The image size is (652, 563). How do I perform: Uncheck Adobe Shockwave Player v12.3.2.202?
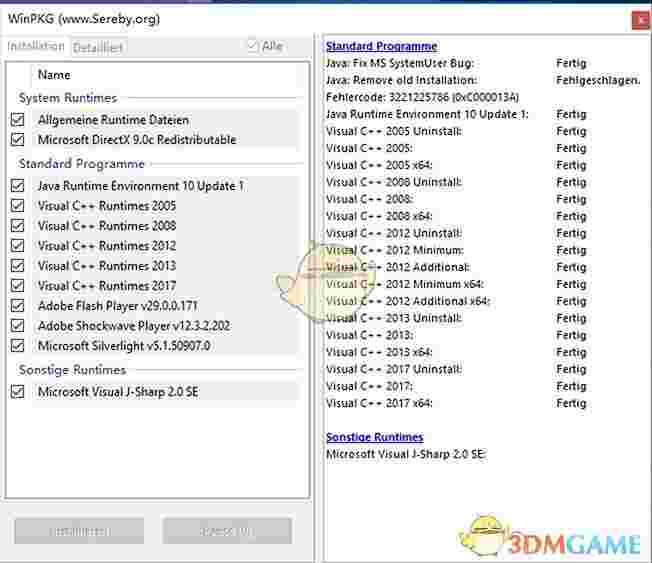(x=17, y=326)
